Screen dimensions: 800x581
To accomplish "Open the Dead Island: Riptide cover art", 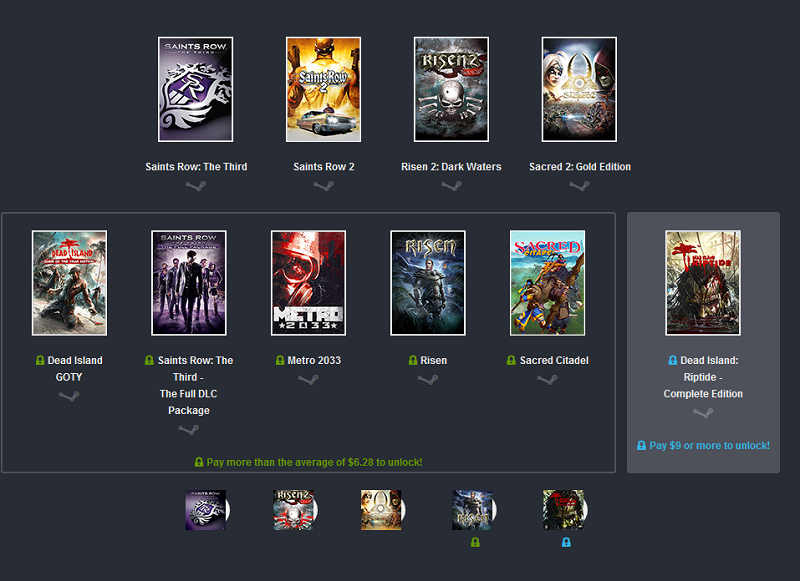I will tap(703, 283).
